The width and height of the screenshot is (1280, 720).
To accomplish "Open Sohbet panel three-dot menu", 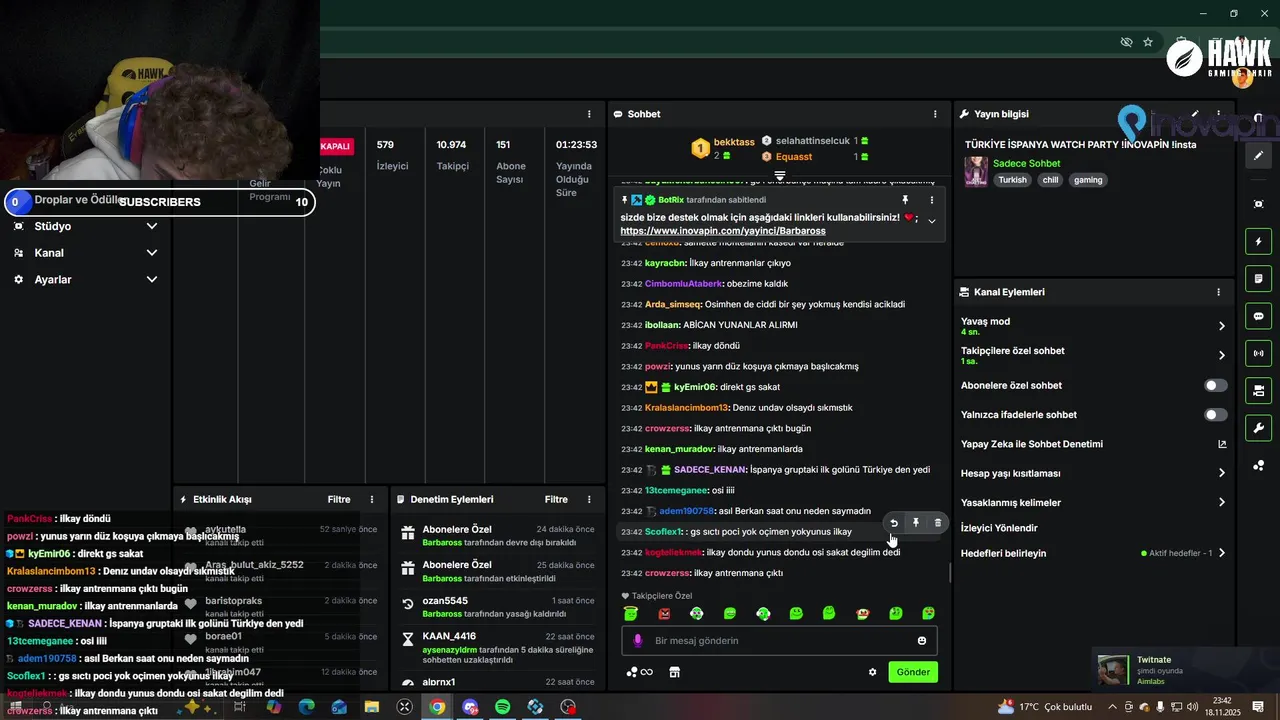I will point(935,114).
